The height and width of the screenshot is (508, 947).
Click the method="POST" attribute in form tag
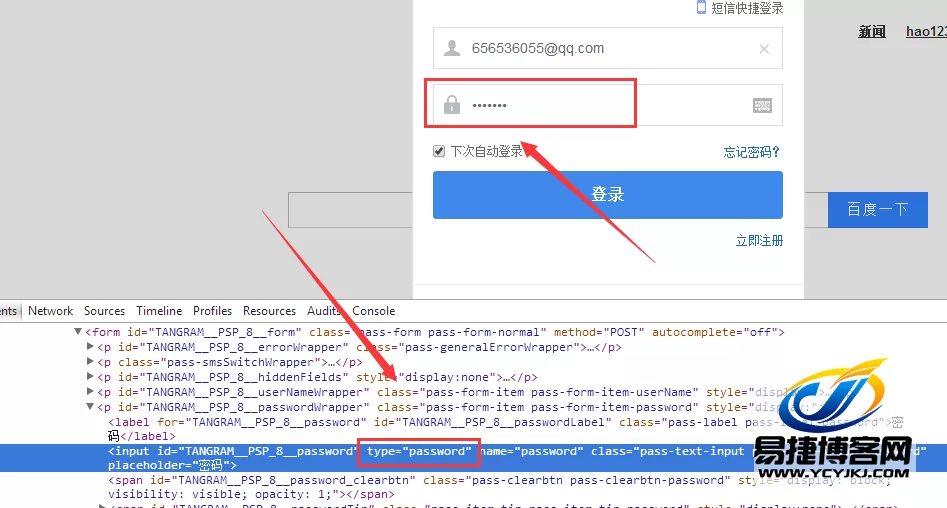coord(599,332)
